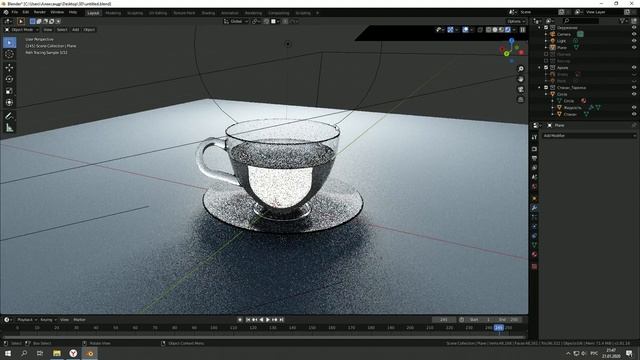Screen dimensions: 640x360
Task: Switch to Material Preview shading mode
Action: (x=501, y=30)
